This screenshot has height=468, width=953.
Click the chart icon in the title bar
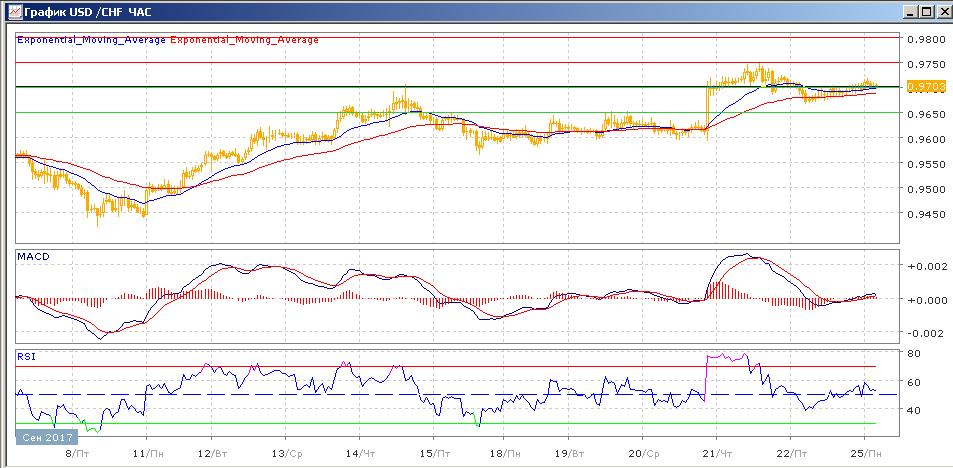point(10,12)
